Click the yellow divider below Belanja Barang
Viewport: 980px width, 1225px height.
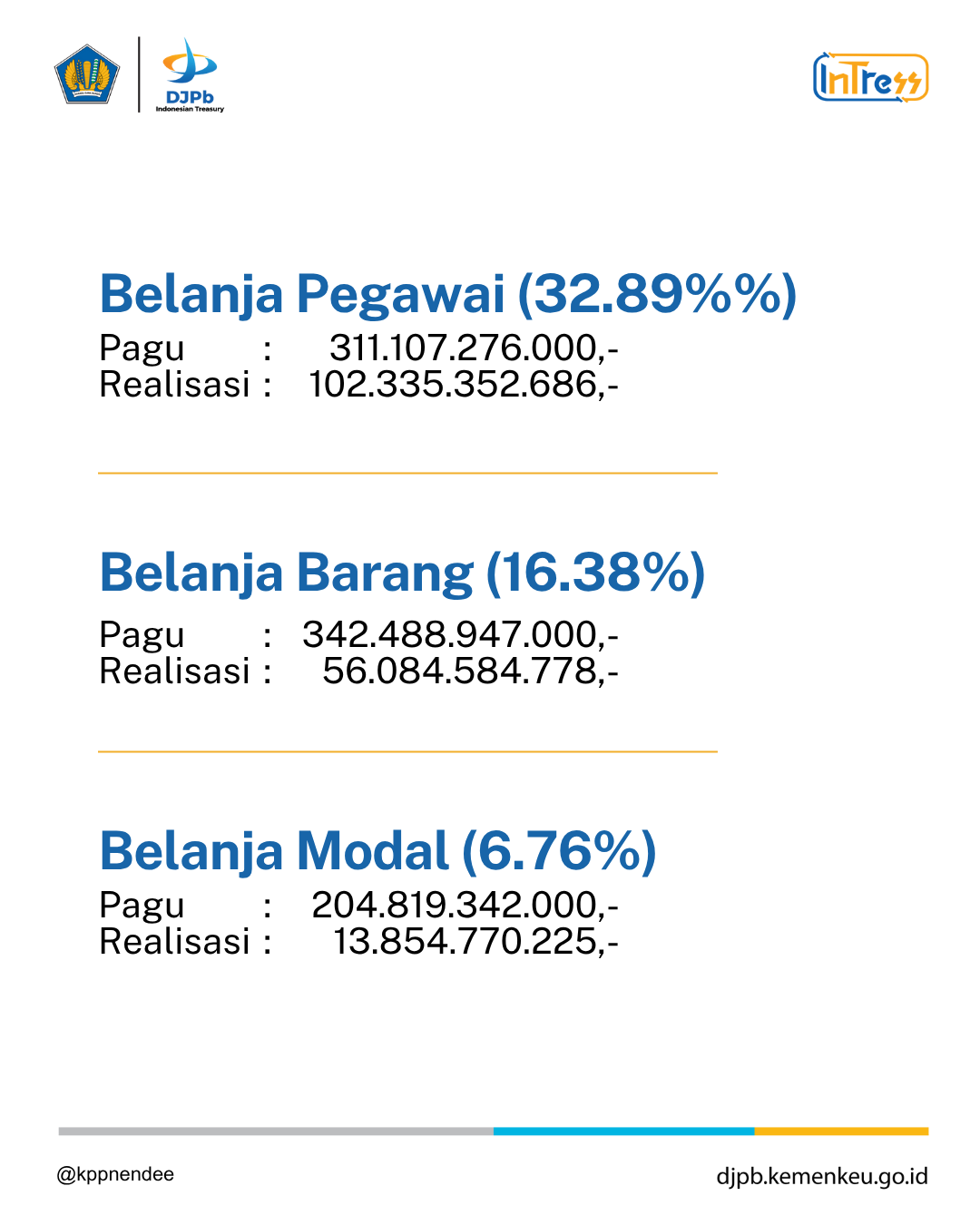pos(407,751)
